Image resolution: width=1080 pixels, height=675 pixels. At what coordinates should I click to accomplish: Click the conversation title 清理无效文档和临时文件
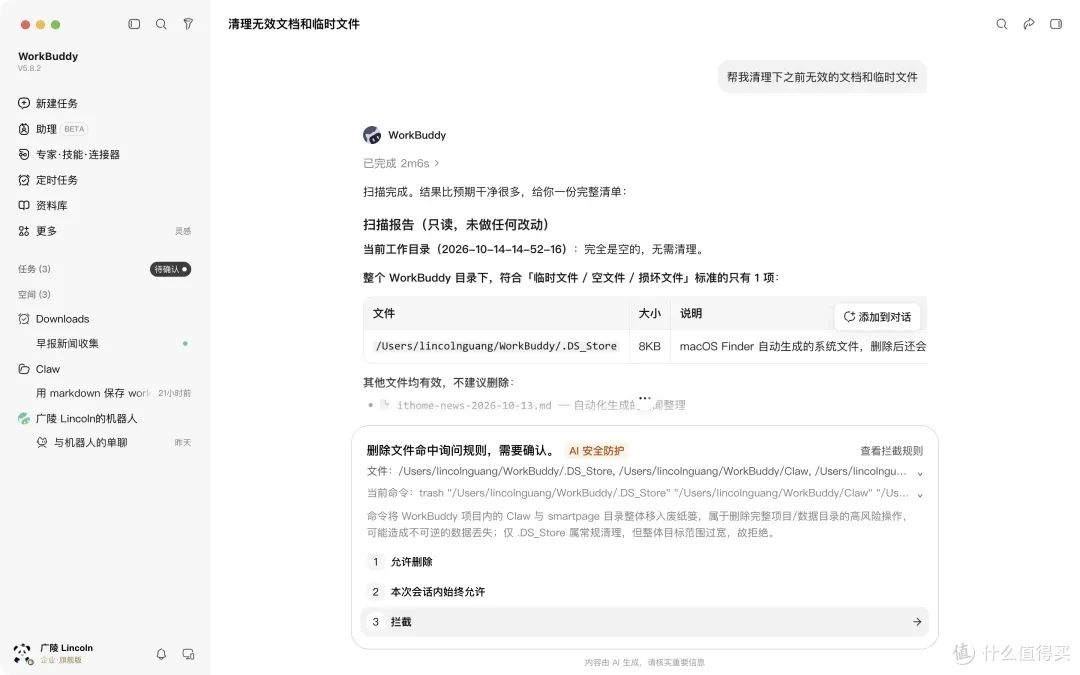pyautogui.click(x=293, y=24)
